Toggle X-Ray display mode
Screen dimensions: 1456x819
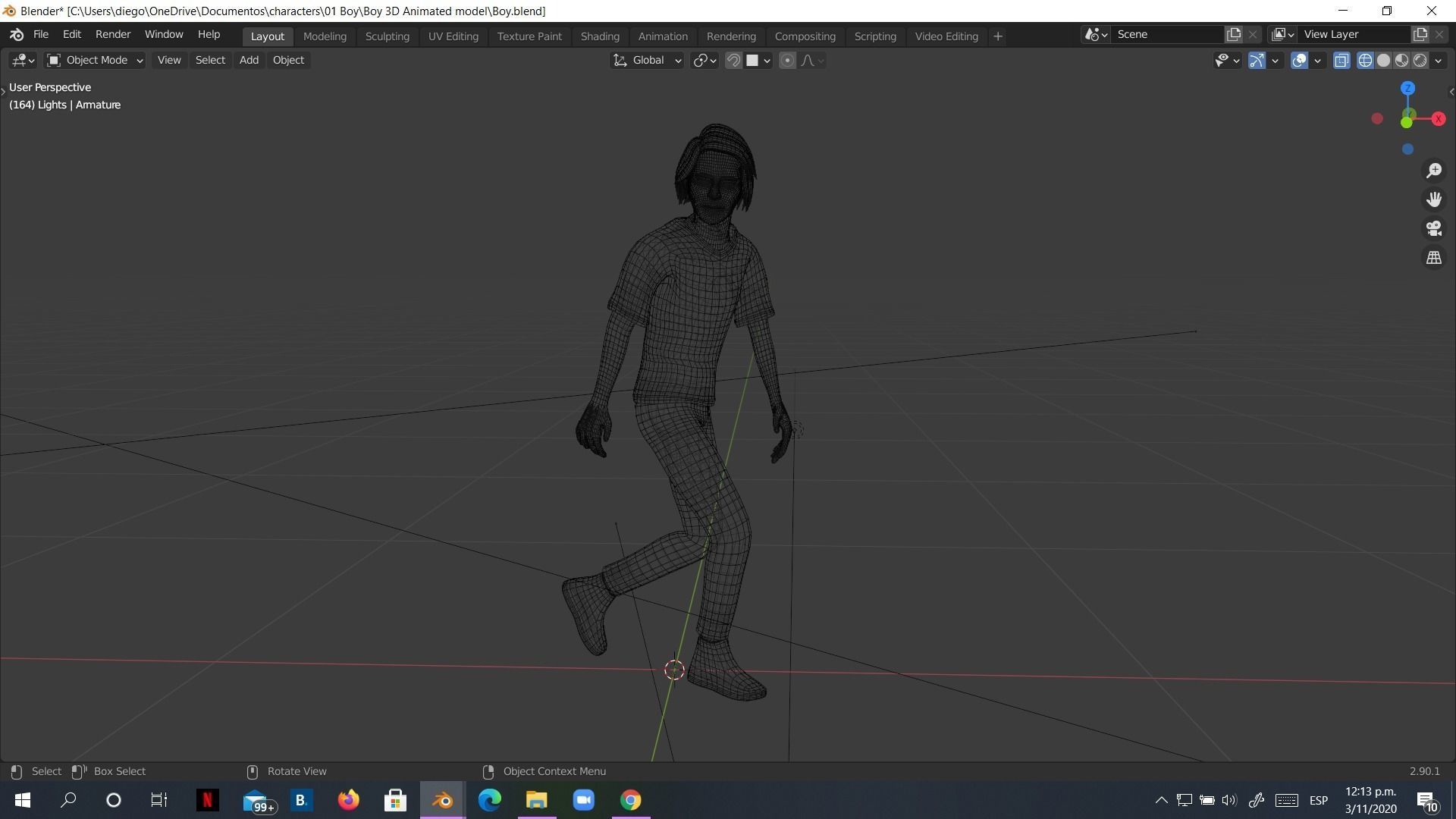coord(1341,61)
